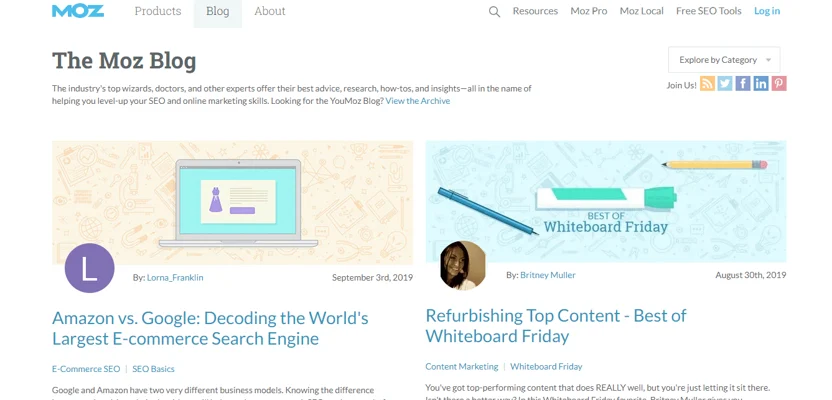Click the Best of Whiteboard Friday banner
Screen dimensions: 832x400
click(606, 201)
